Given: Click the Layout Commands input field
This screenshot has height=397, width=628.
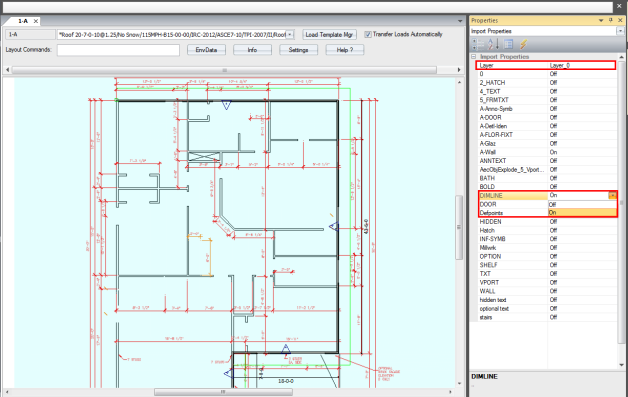Looking at the screenshot, I should pos(118,50).
